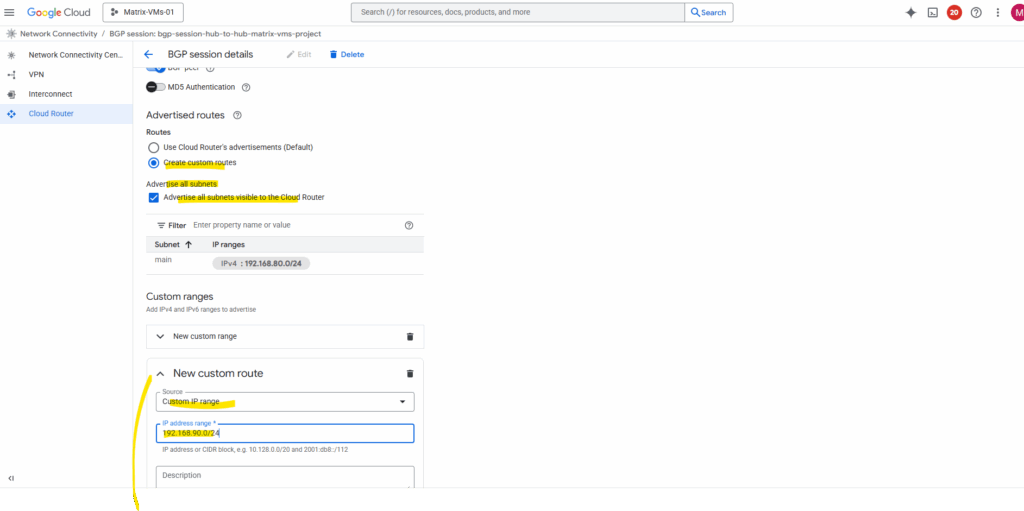This screenshot has height=511, width=1024.
Task: Click the blue Search button
Action: point(709,12)
